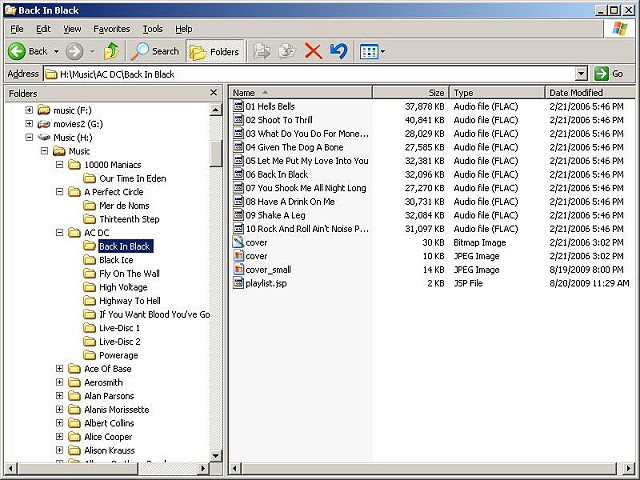Viewport: 640px width, 480px height.
Task: Click the folder tree scroll up arrow
Action: [216, 109]
